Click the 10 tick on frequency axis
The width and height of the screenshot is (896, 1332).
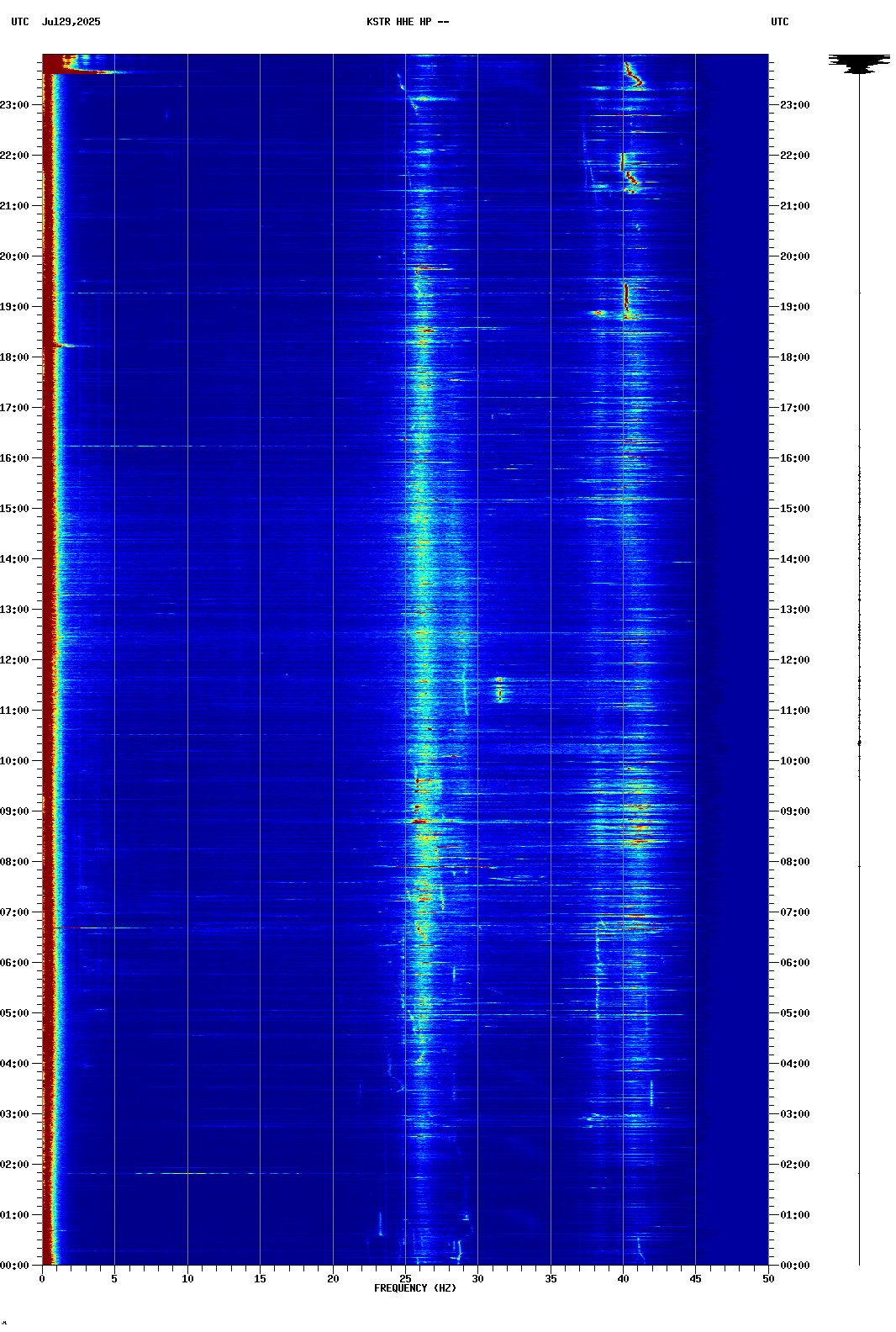click(x=187, y=1279)
